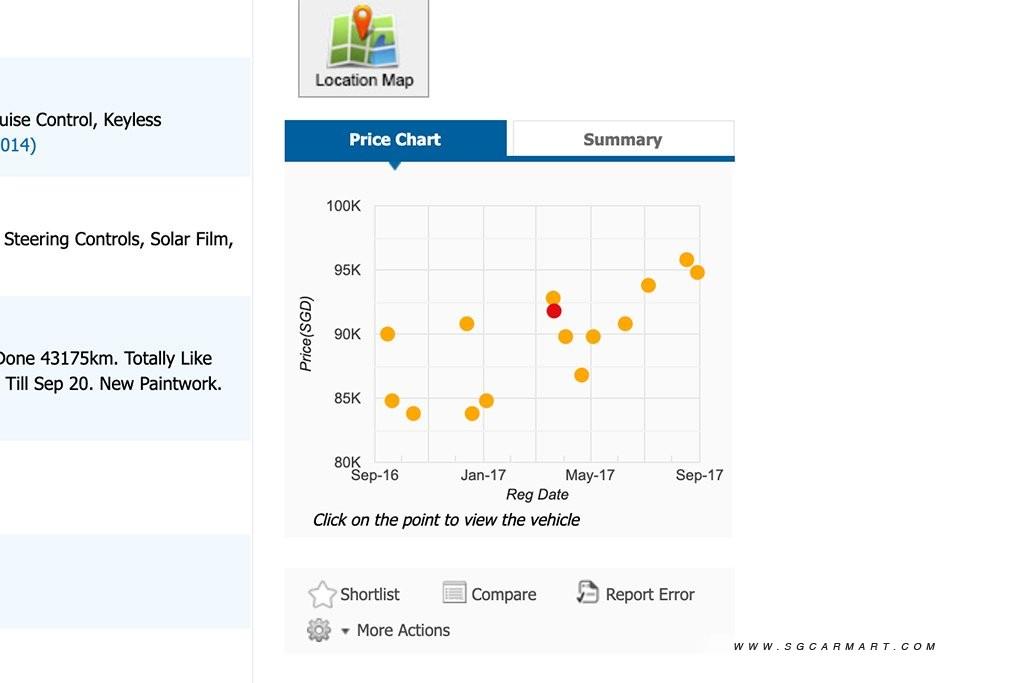Switch to the Summary tab
Viewport: 1024px width, 683px height.
622,140
